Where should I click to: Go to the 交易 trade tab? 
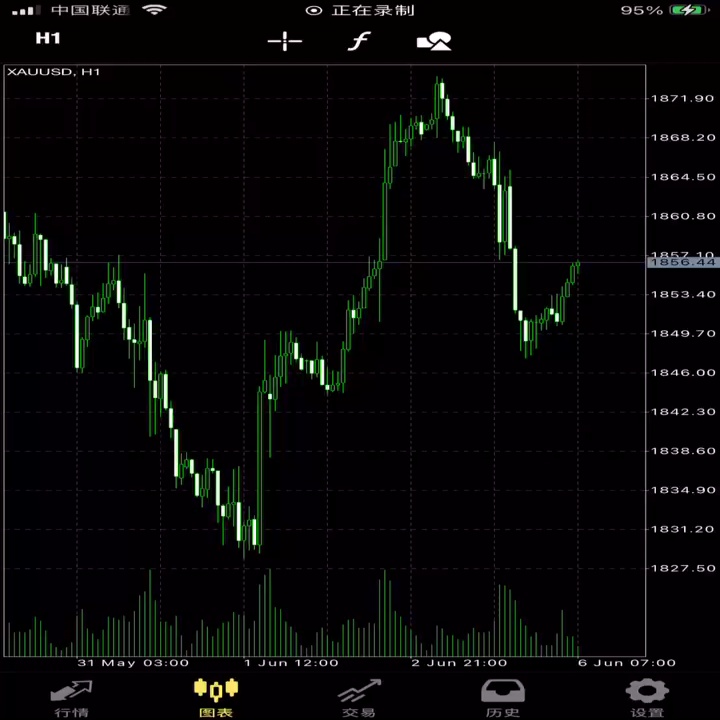pyautogui.click(x=359, y=699)
